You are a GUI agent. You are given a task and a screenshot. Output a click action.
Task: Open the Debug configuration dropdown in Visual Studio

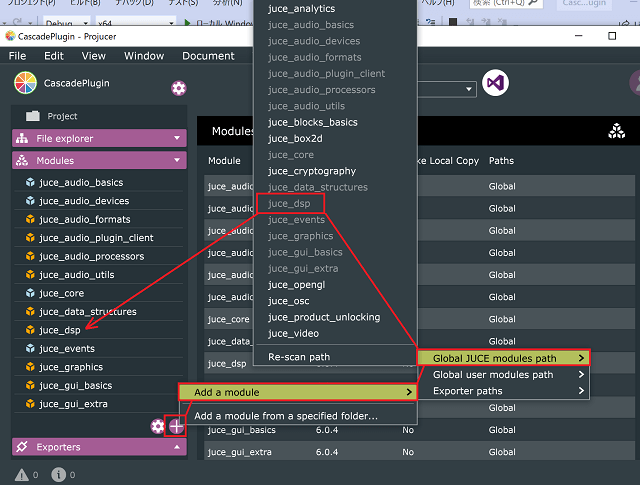click(x=66, y=23)
